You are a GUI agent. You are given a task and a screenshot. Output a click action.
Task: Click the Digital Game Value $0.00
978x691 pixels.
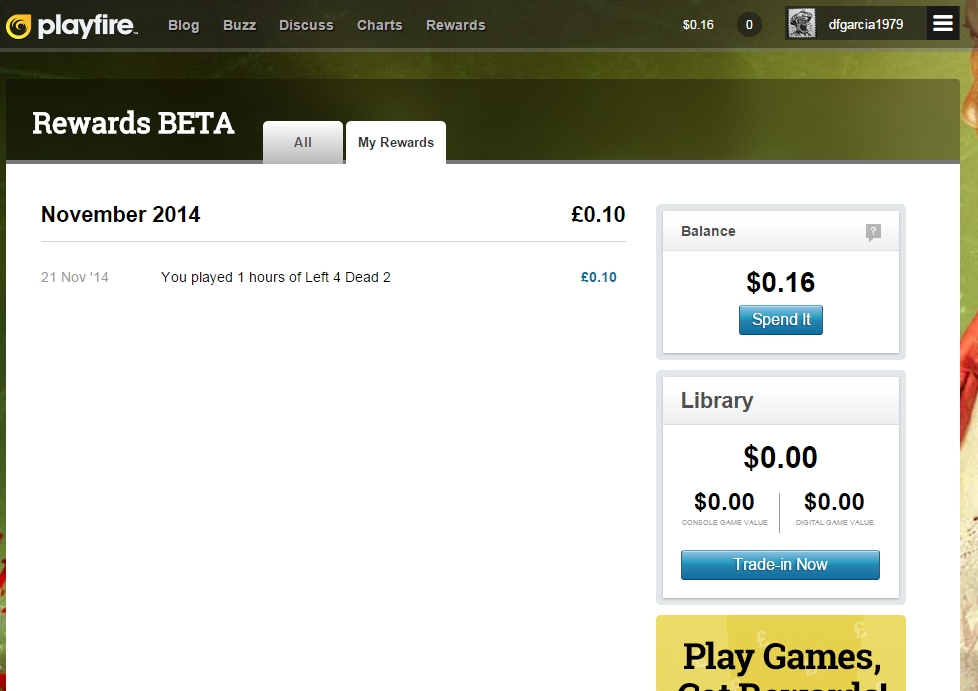(x=834, y=502)
